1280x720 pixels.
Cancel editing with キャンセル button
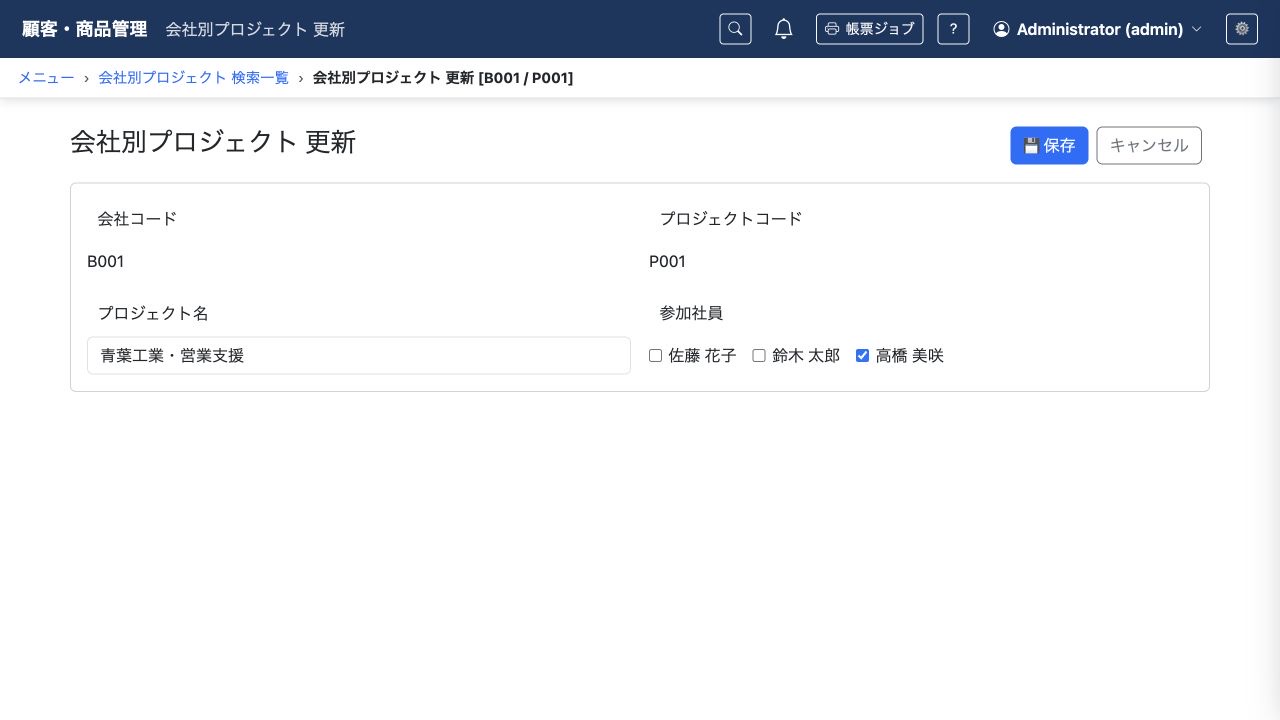pos(1149,145)
